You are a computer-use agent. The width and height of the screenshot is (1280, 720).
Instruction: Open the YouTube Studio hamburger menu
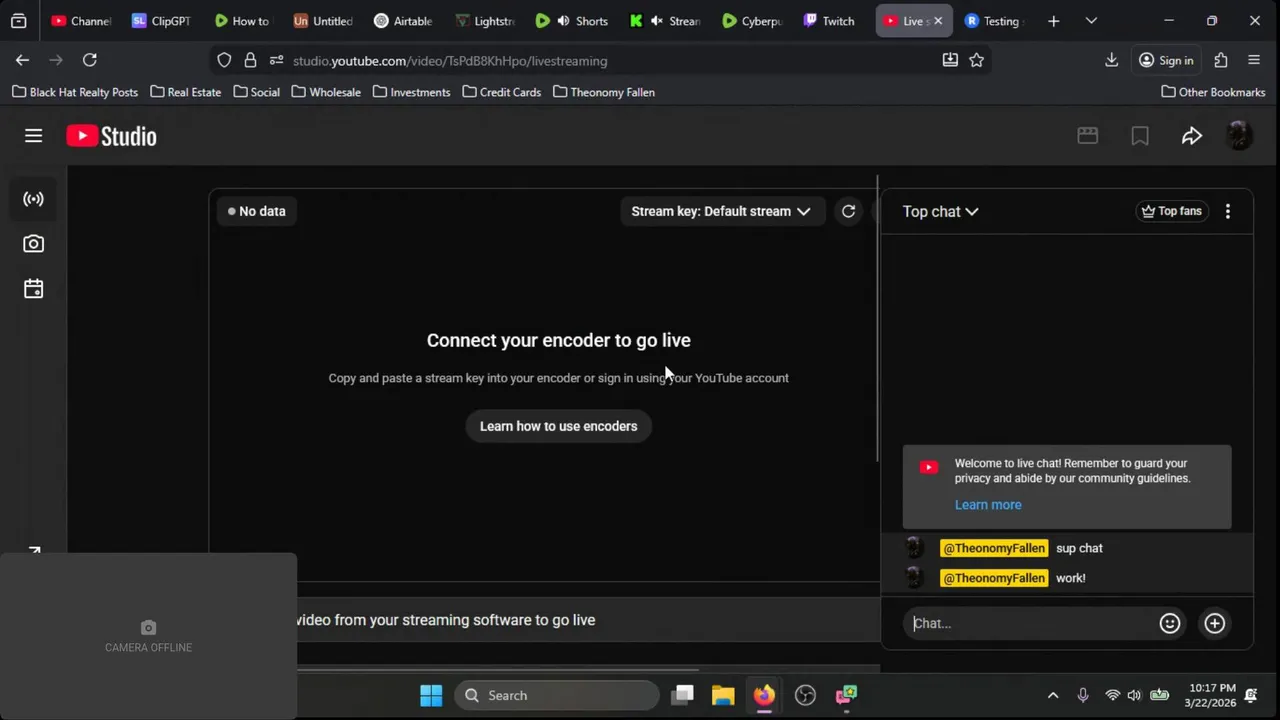tap(33, 136)
